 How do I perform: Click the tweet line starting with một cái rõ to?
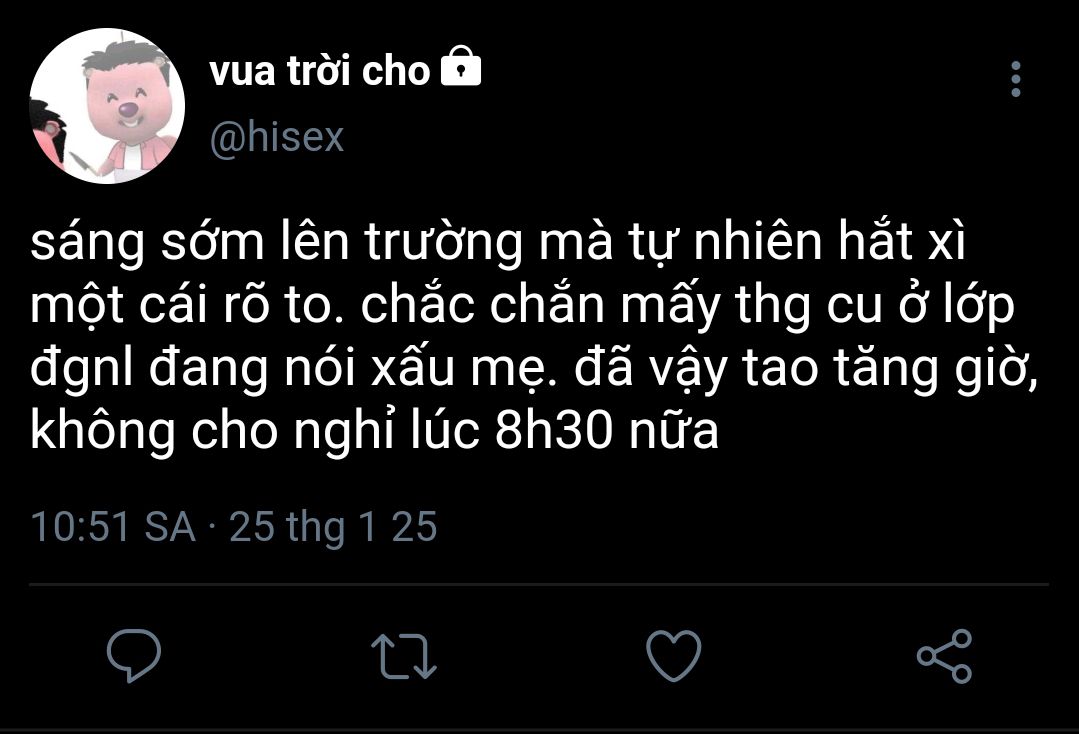(x=523, y=305)
